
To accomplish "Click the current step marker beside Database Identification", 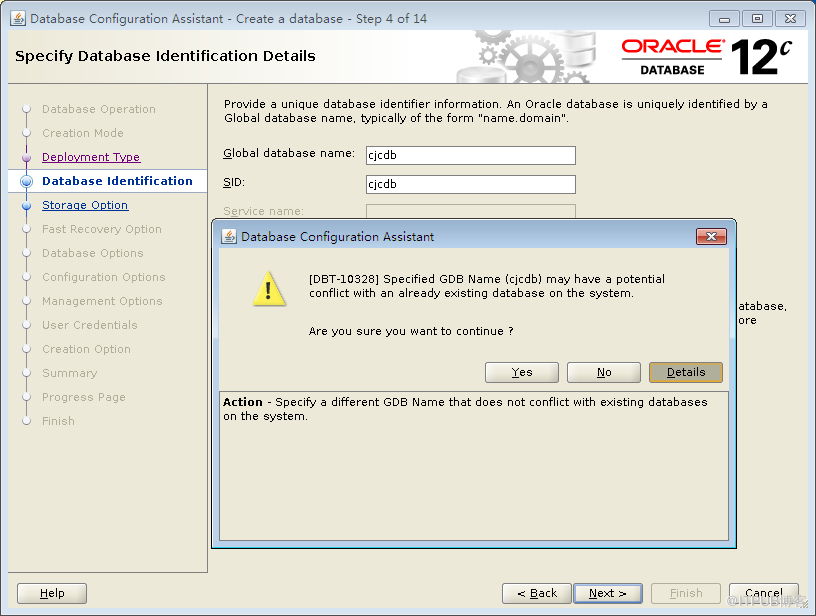I will point(27,181).
